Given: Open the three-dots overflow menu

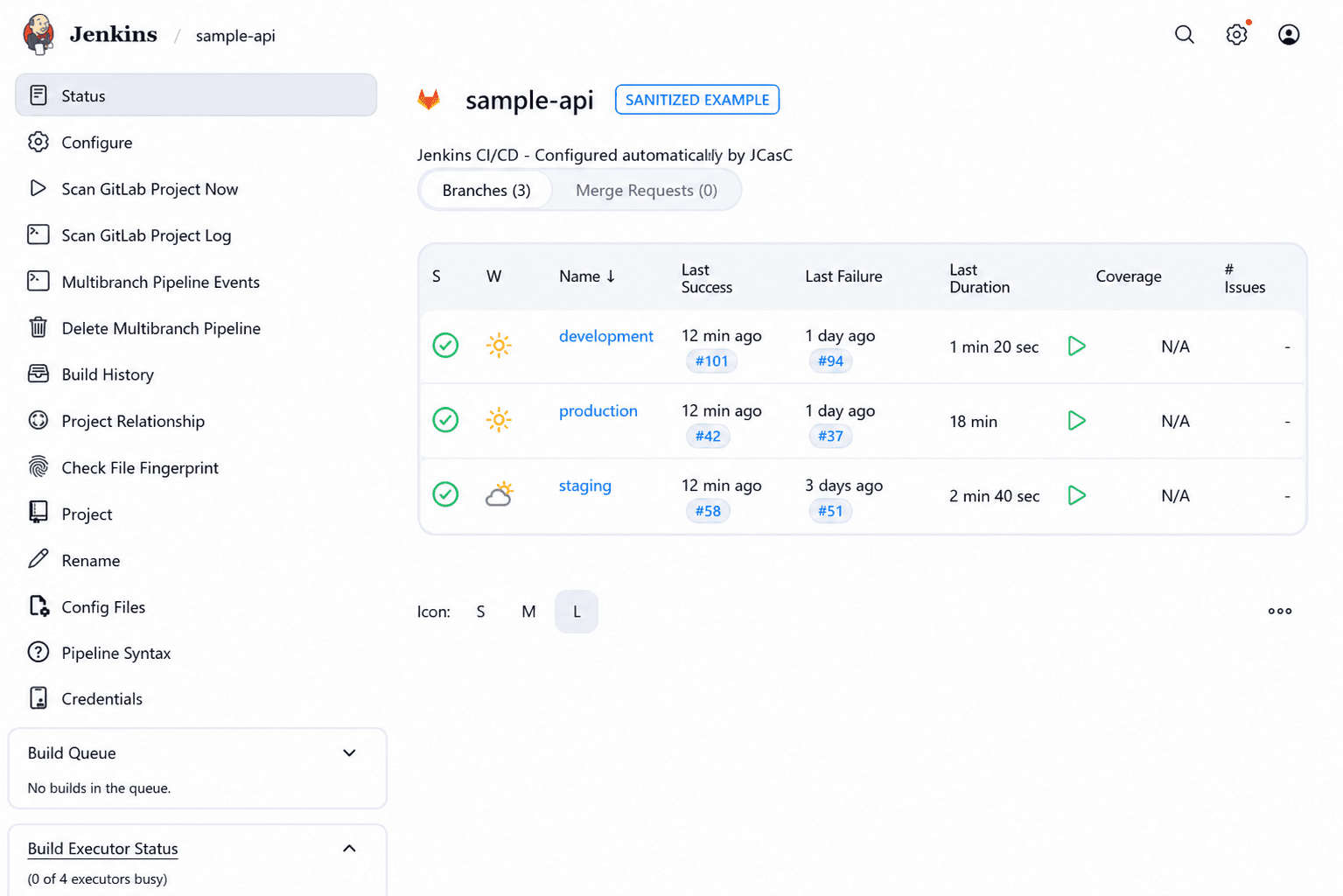Looking at the screenshot, I should click(x=1280, y=611).
